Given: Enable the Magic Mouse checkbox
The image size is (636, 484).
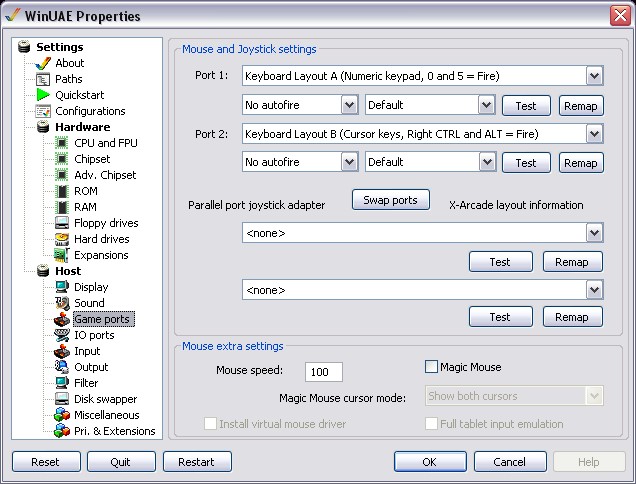Looking at the screenshot, I should click(x=431, y=367).
